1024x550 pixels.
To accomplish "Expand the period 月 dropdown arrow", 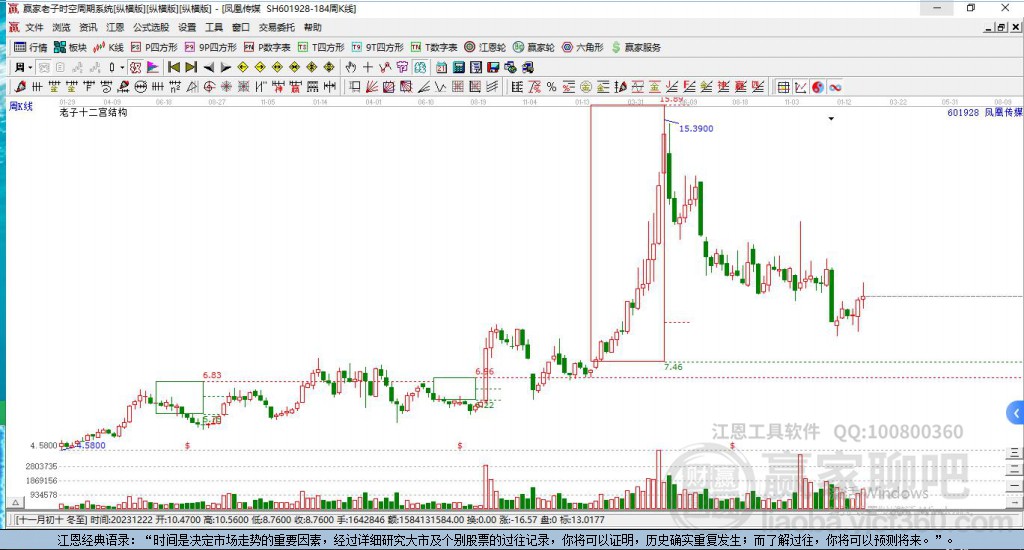I will (30, 67).
